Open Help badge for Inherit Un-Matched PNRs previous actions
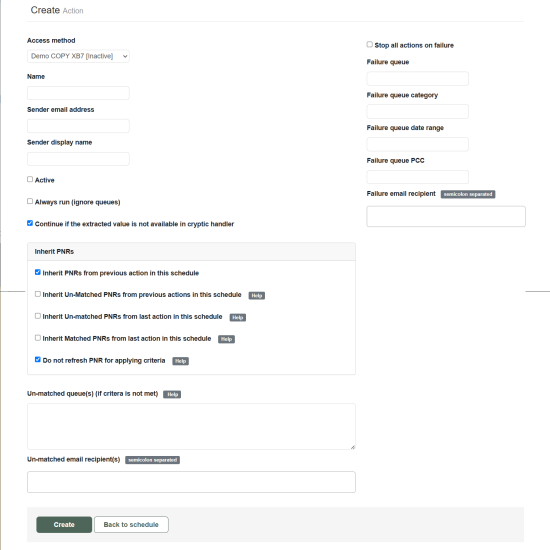 coord(257,295)
